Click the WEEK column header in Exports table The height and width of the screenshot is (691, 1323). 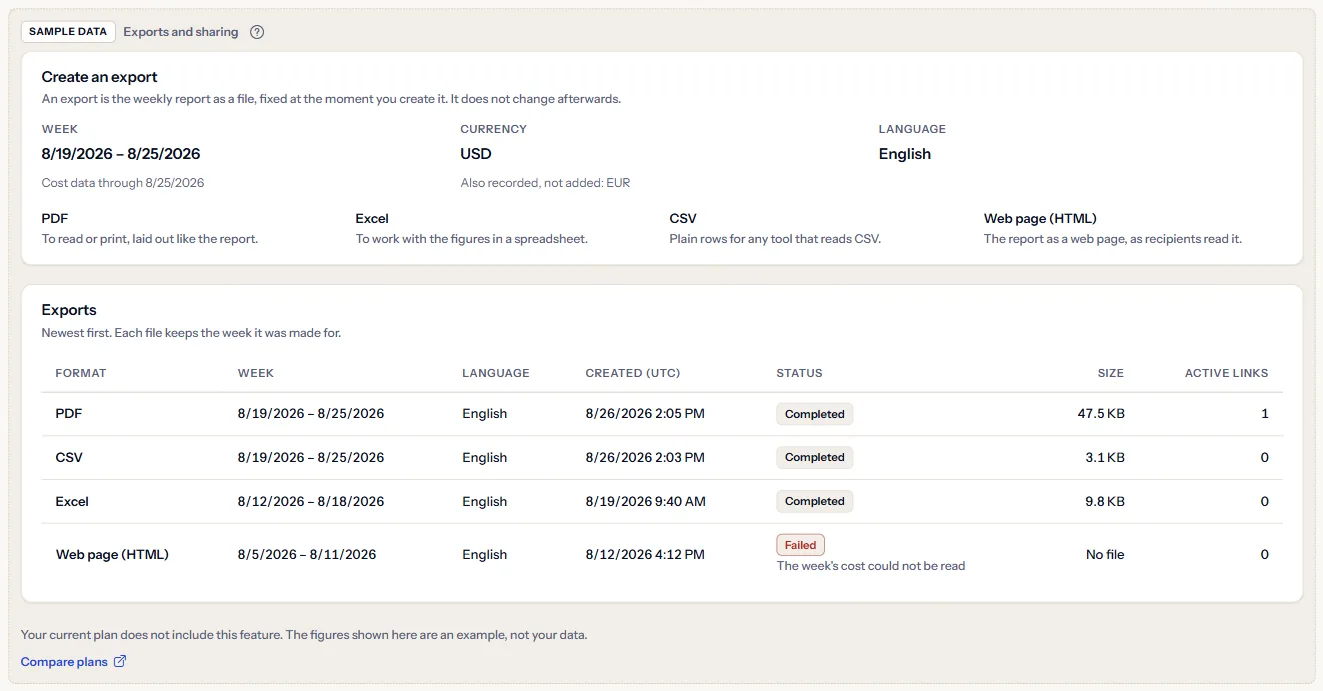pos(256,373)
